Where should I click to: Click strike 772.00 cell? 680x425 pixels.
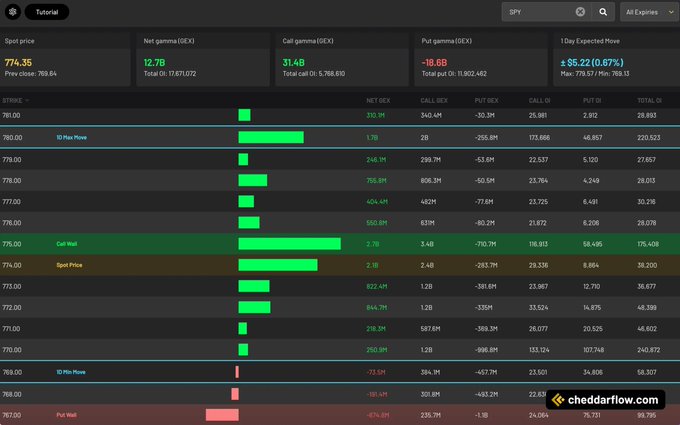pos(11,307)
